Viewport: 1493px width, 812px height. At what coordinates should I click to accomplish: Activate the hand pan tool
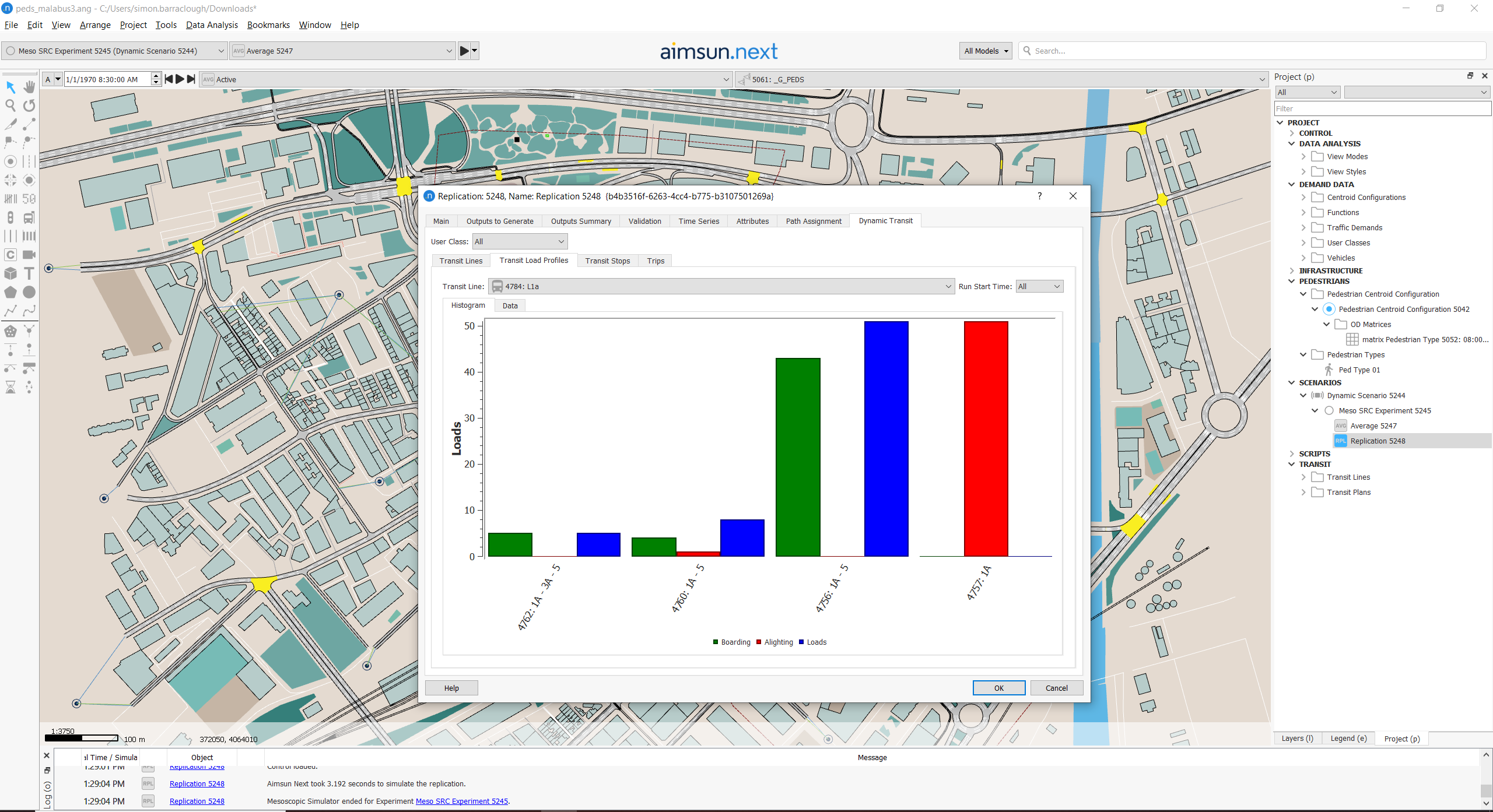pyautogui.click(x=29, y=87)
